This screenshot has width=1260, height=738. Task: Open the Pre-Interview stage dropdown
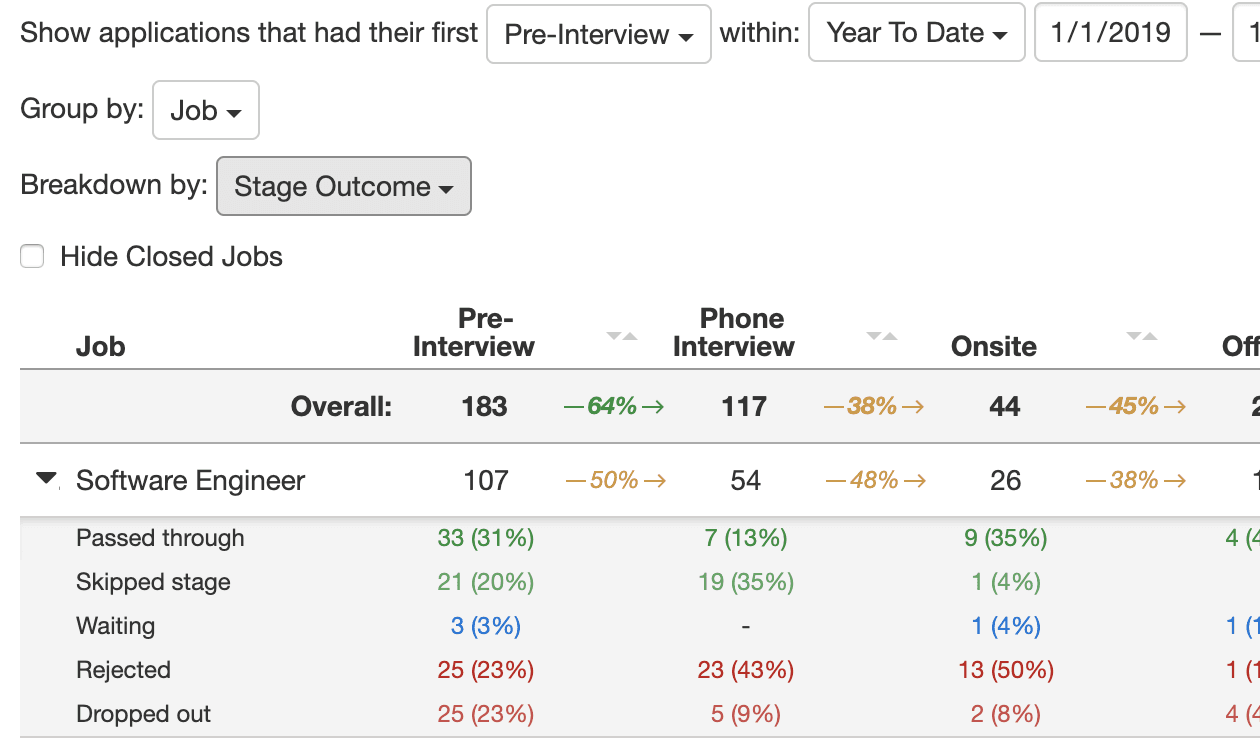(598, 34)
